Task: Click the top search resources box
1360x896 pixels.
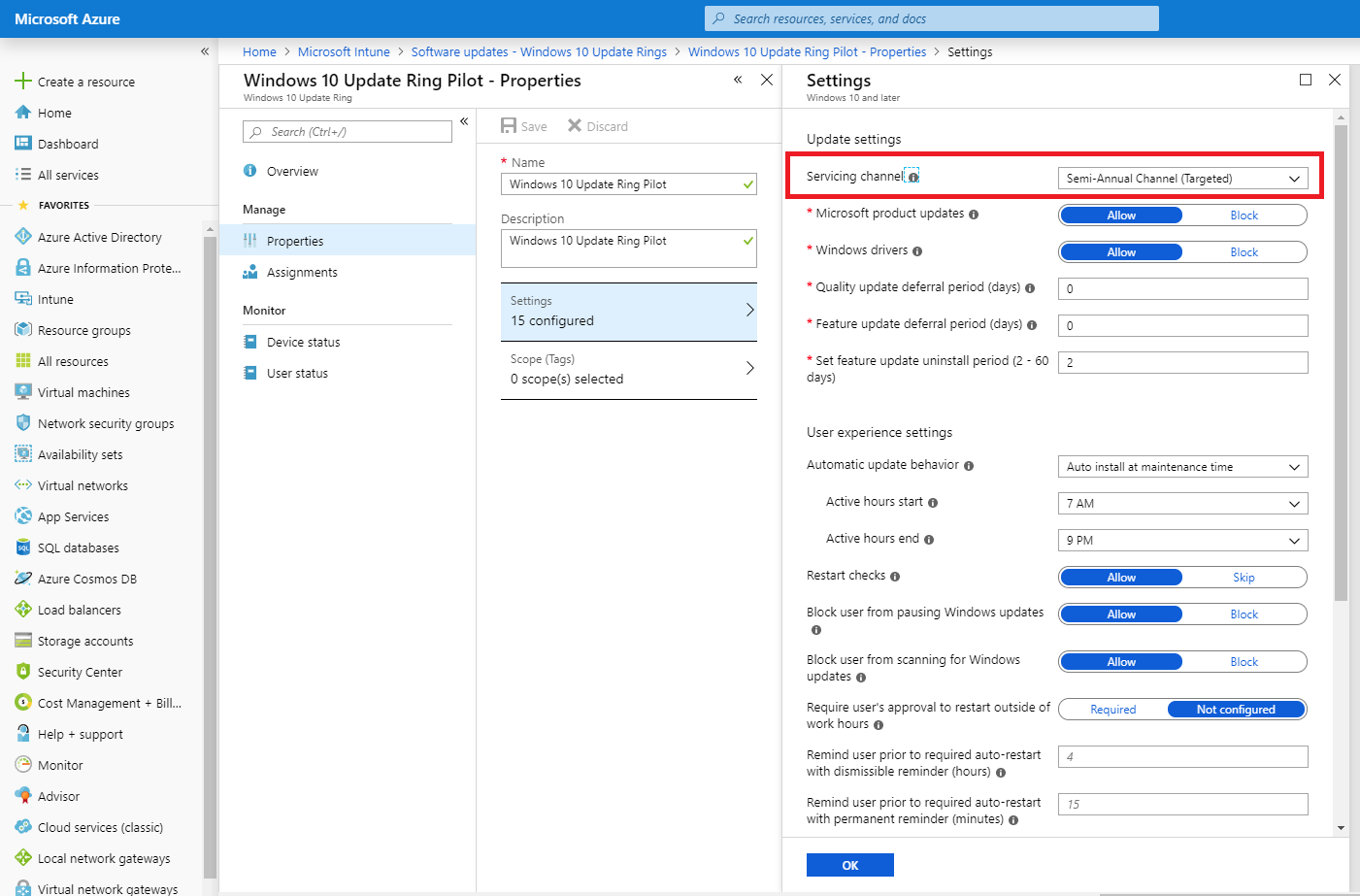Action: coord(932,18)
